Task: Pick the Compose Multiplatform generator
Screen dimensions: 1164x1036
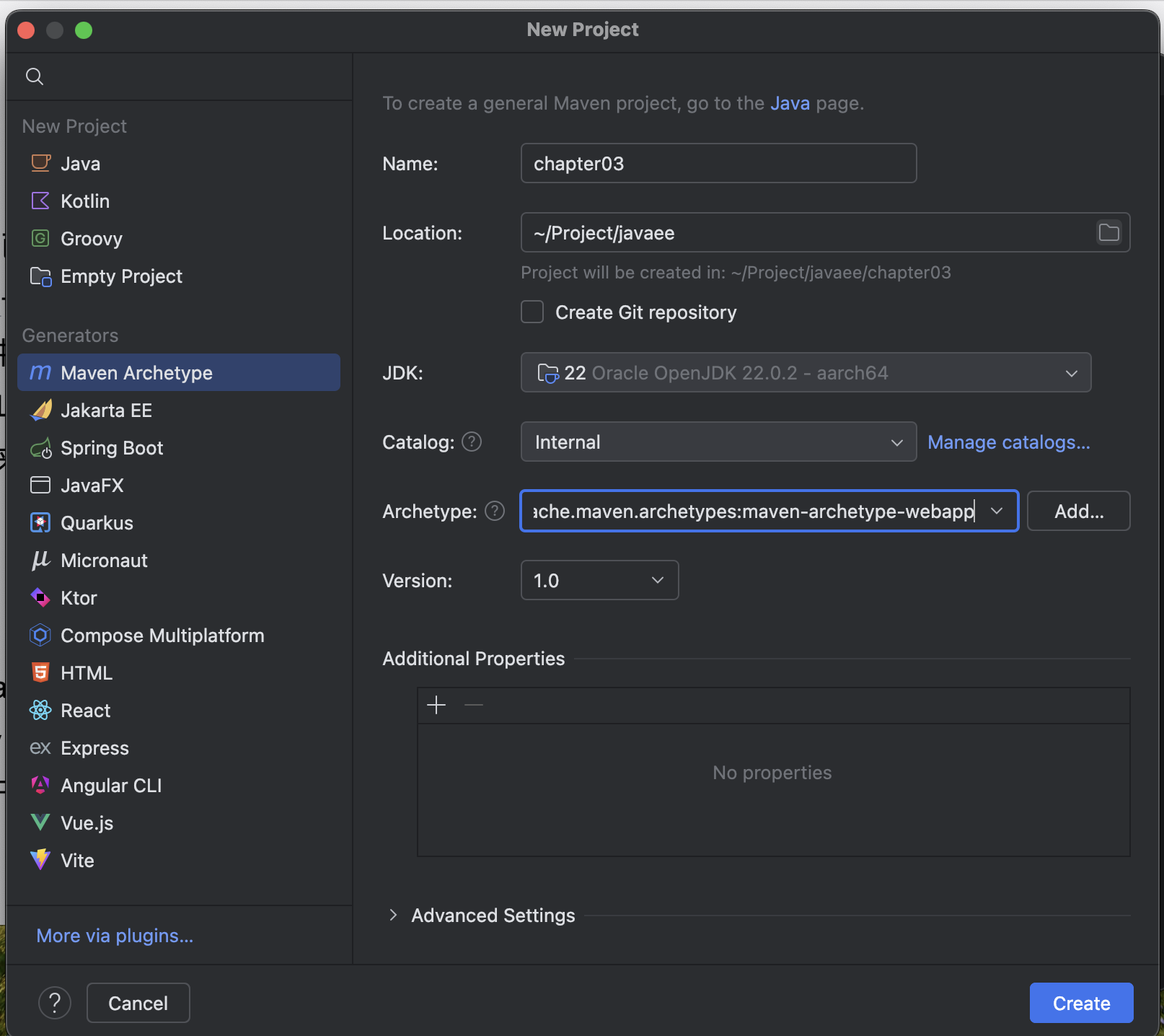Action: 179,635
